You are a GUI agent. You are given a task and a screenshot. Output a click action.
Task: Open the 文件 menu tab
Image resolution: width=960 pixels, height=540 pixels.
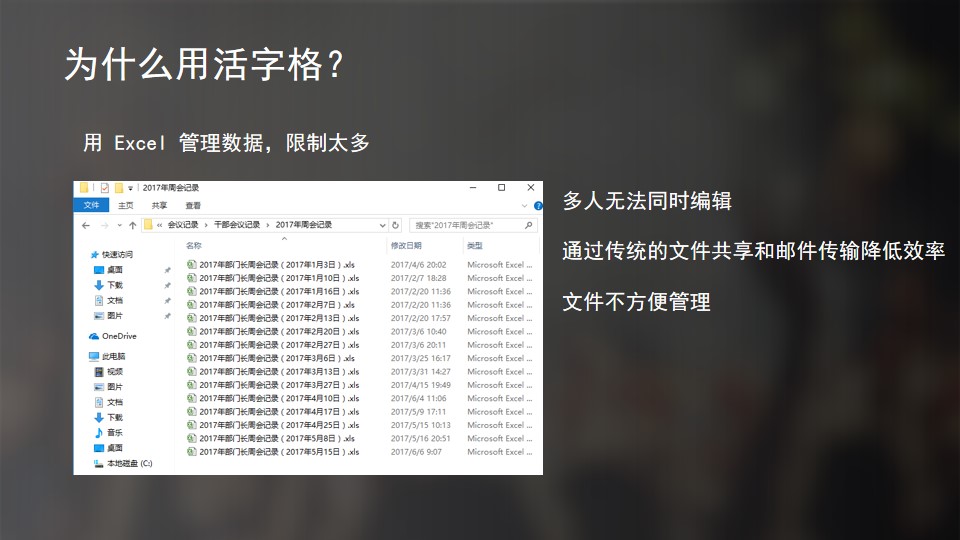91,205
